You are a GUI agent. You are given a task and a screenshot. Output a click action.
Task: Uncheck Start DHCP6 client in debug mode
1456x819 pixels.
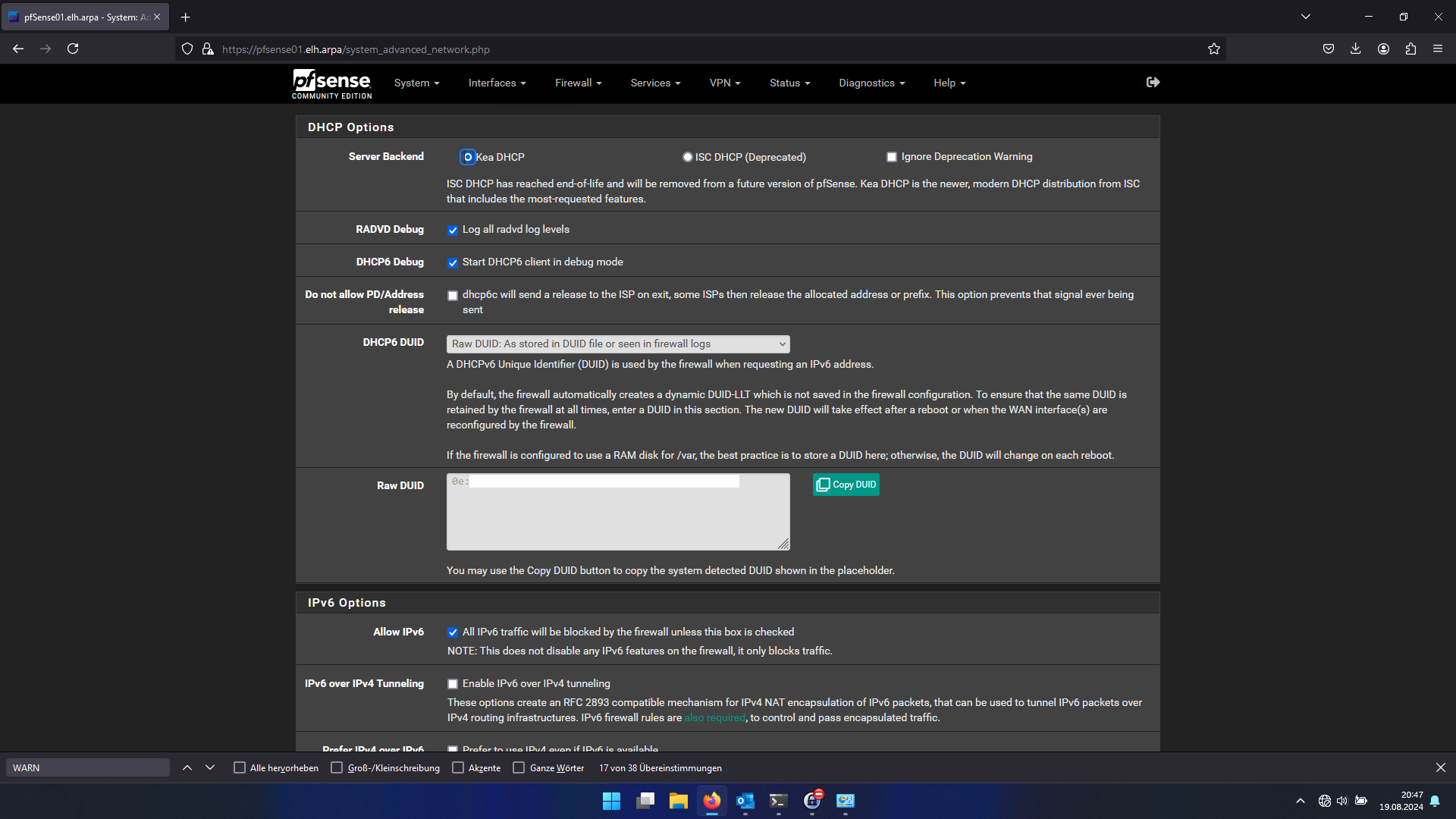pos(453,262)
